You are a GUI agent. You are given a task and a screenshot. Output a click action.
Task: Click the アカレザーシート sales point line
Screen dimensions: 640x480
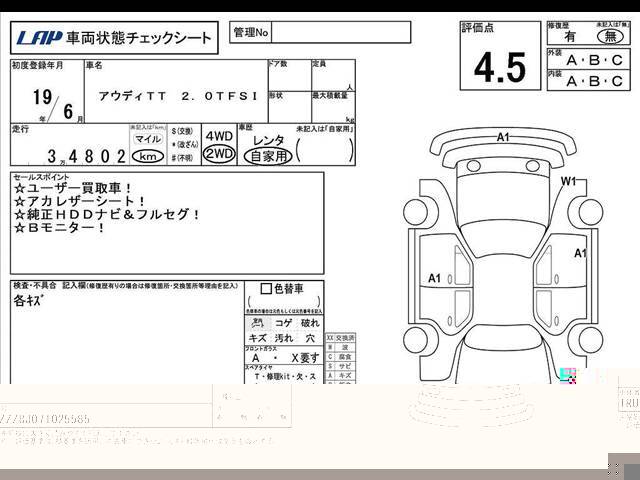tap(79, 201)
